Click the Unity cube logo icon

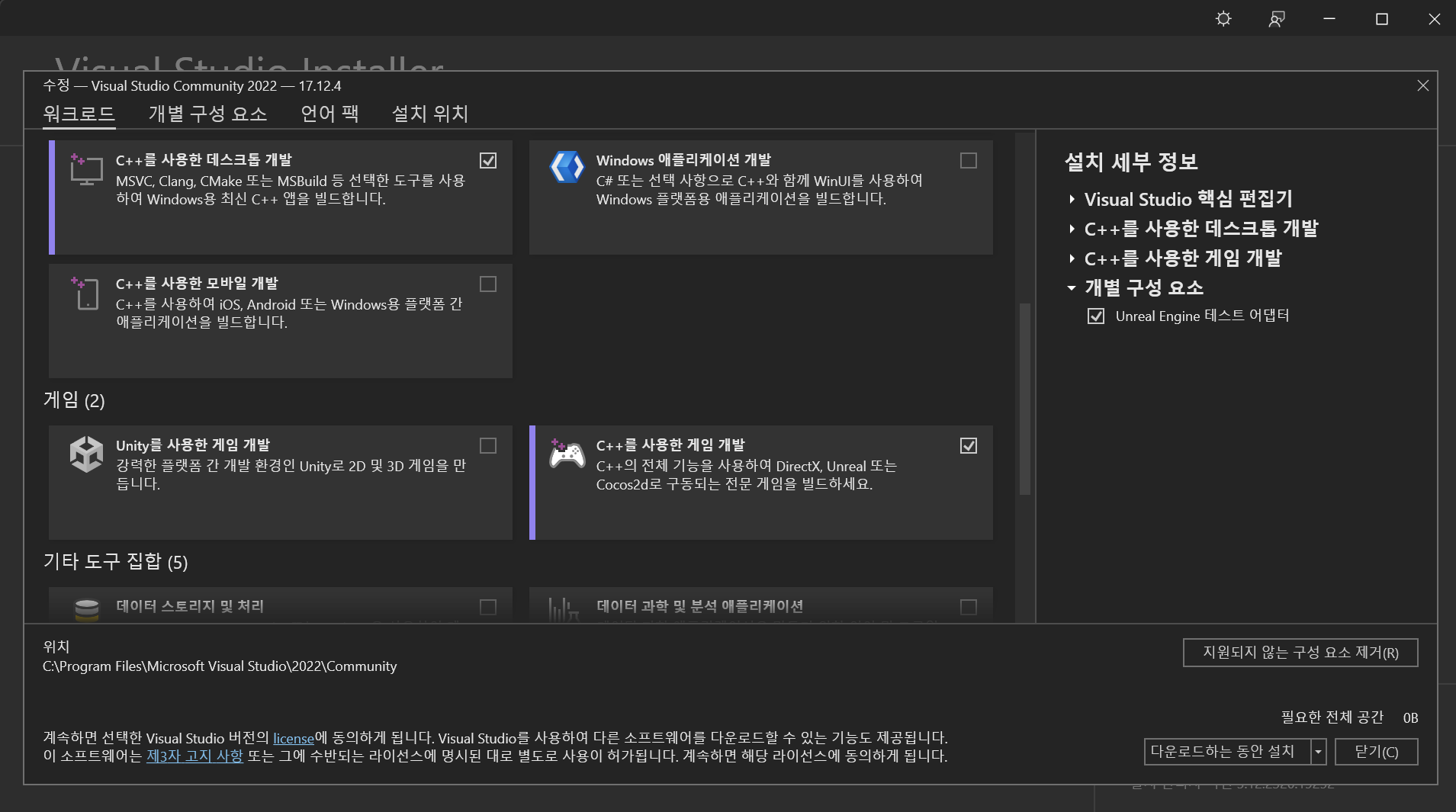click(x=86, y=454)
